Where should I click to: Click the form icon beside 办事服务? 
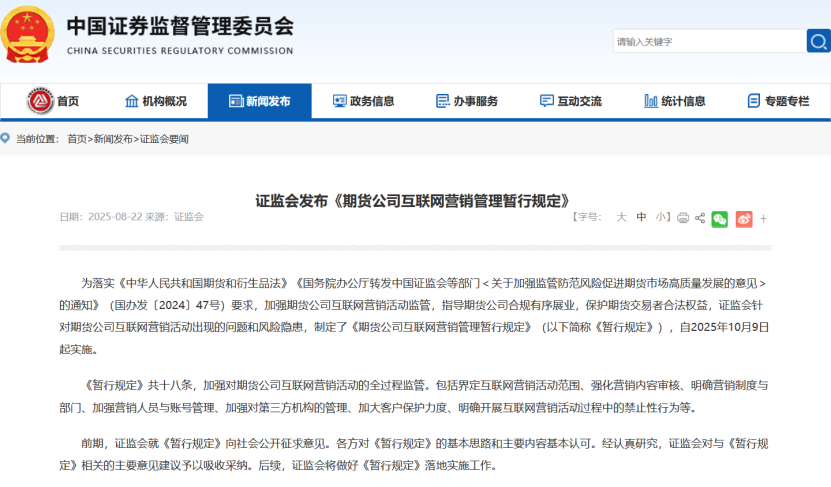click(443, 101)
